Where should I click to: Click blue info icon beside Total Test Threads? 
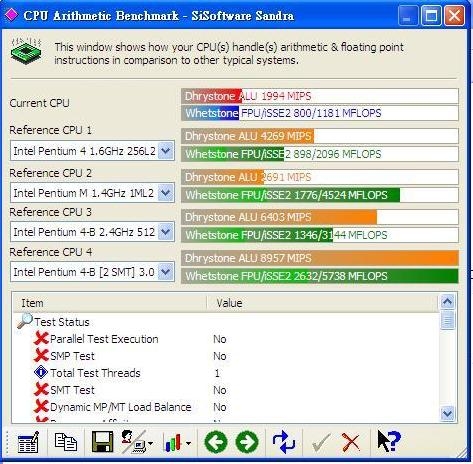click(x=41, y=372)
